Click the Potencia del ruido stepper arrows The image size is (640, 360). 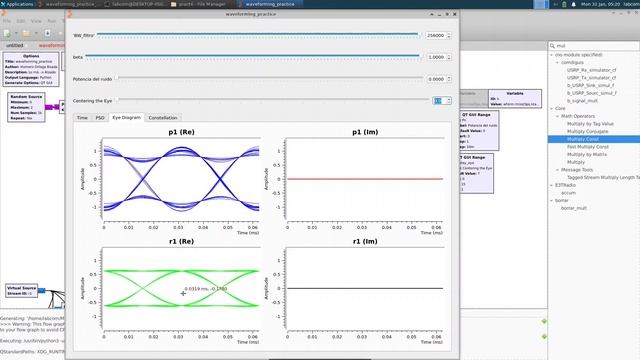point(449,79)
